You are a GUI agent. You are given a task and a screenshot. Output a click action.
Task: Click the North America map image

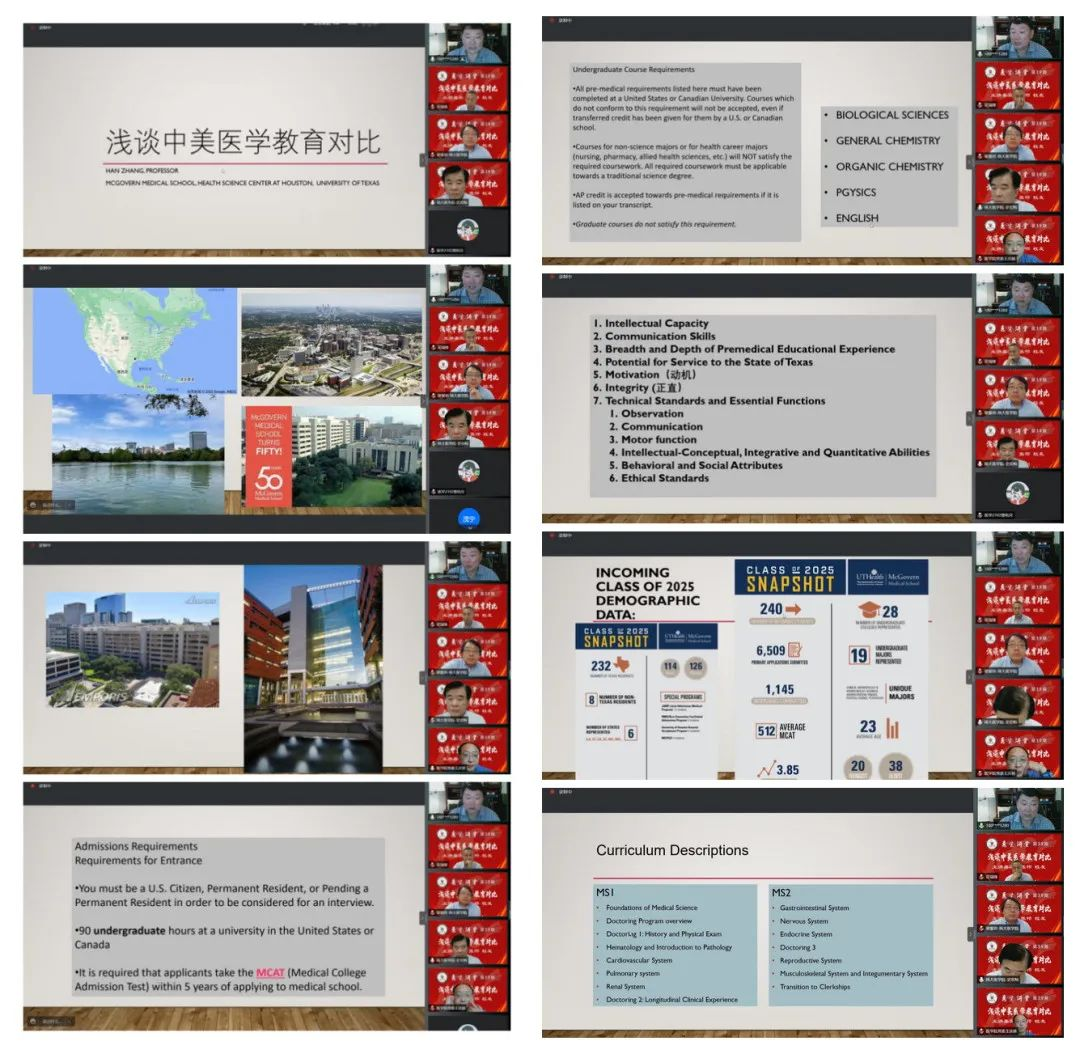pos(135,340)
